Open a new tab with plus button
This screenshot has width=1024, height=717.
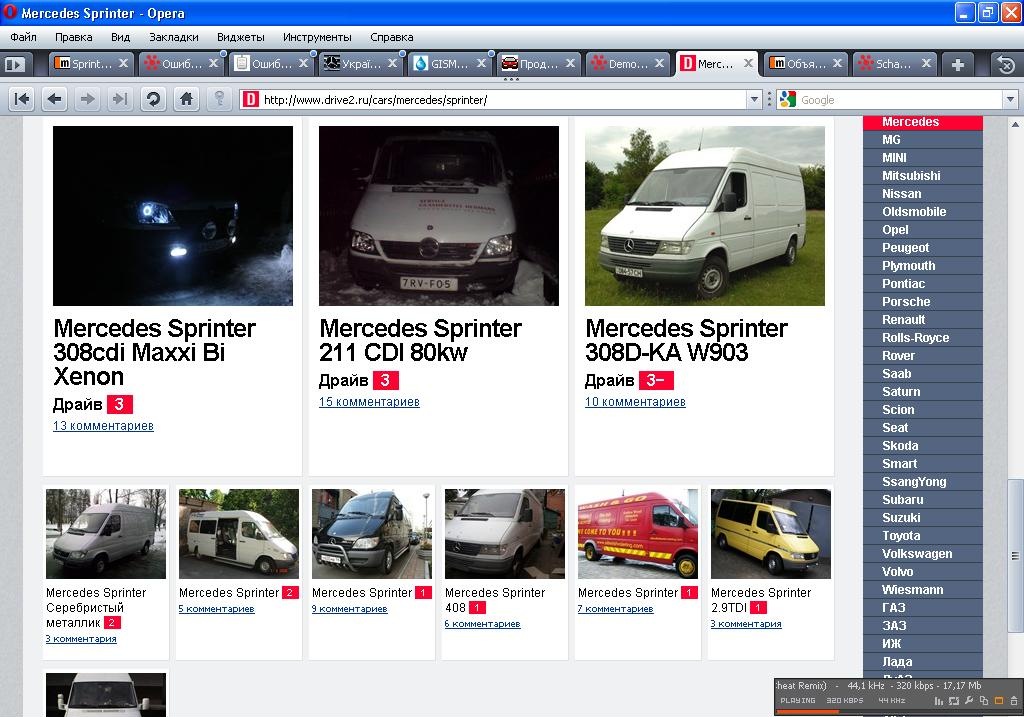pyautogui.click(x=957, y=65)
